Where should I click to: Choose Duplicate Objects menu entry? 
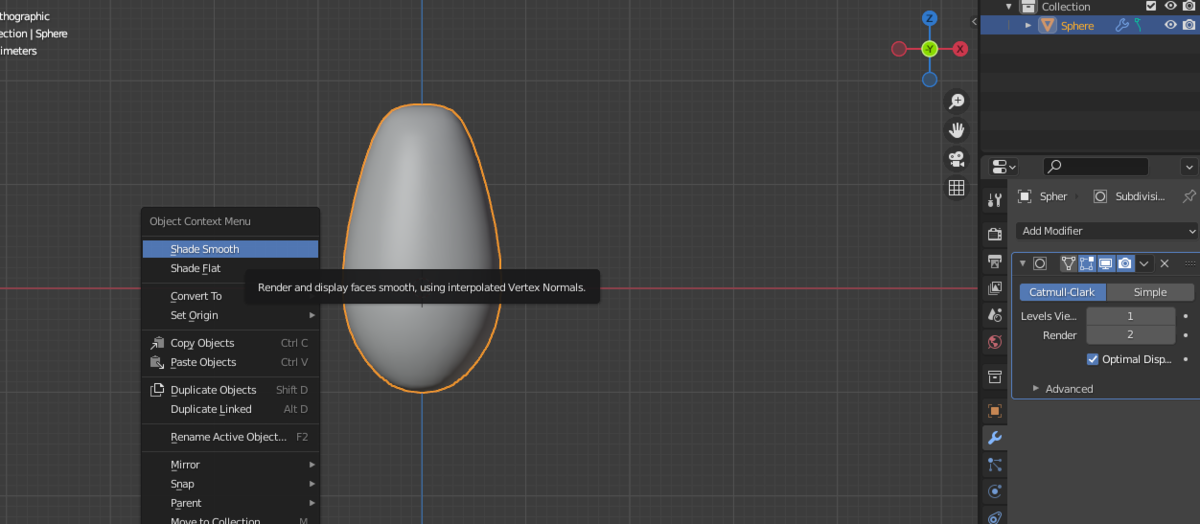click(230, 390)
